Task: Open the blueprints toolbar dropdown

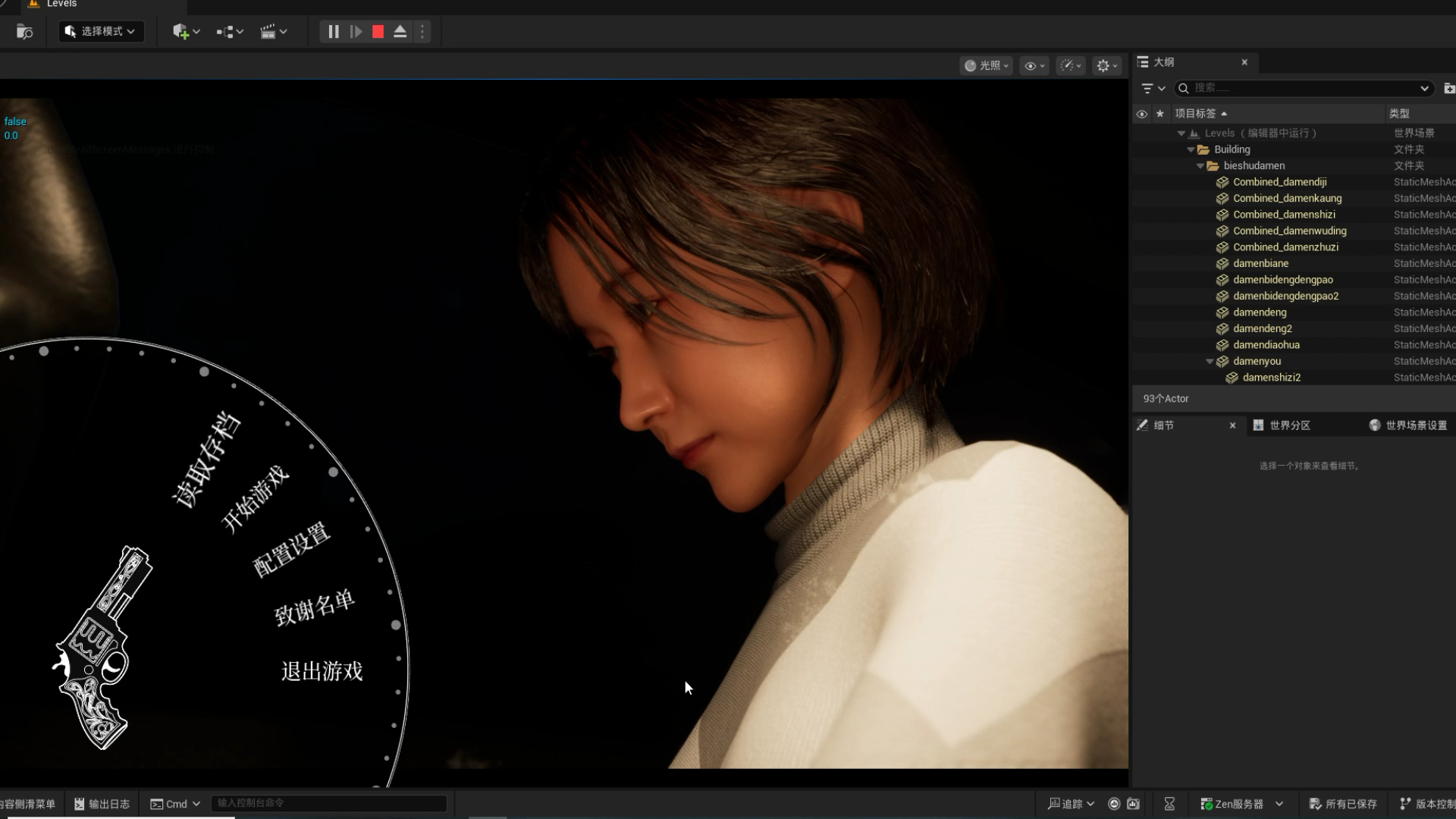Action: [x=230, y=32]
